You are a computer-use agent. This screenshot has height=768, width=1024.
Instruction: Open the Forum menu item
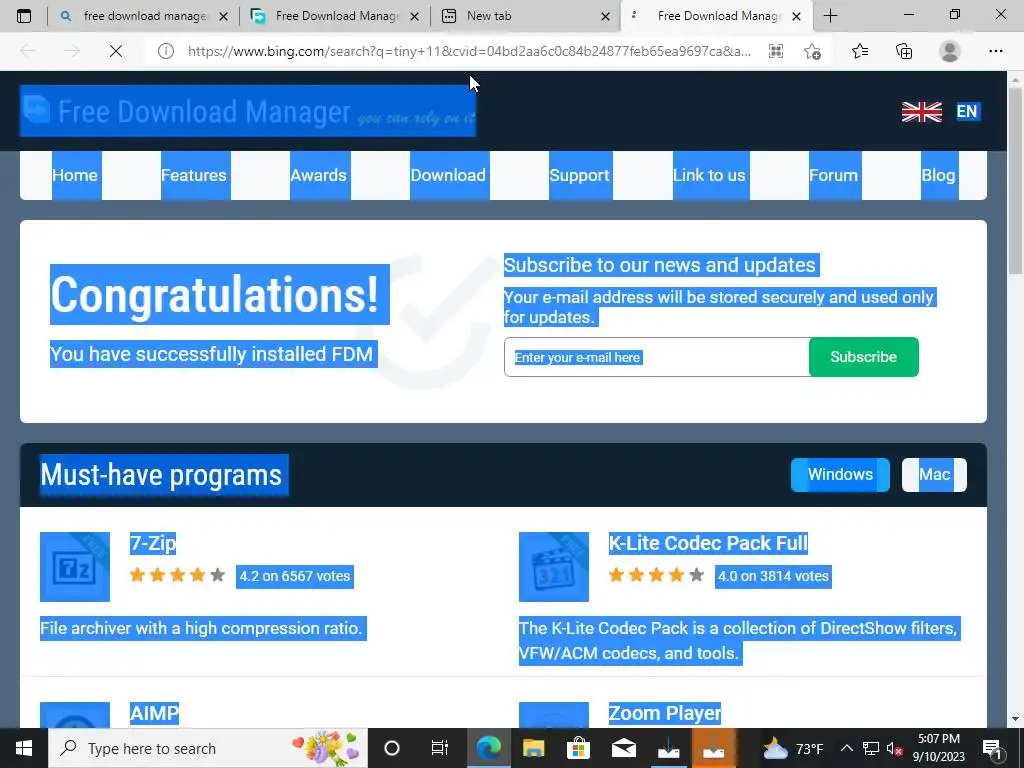[x=833, y=175]
